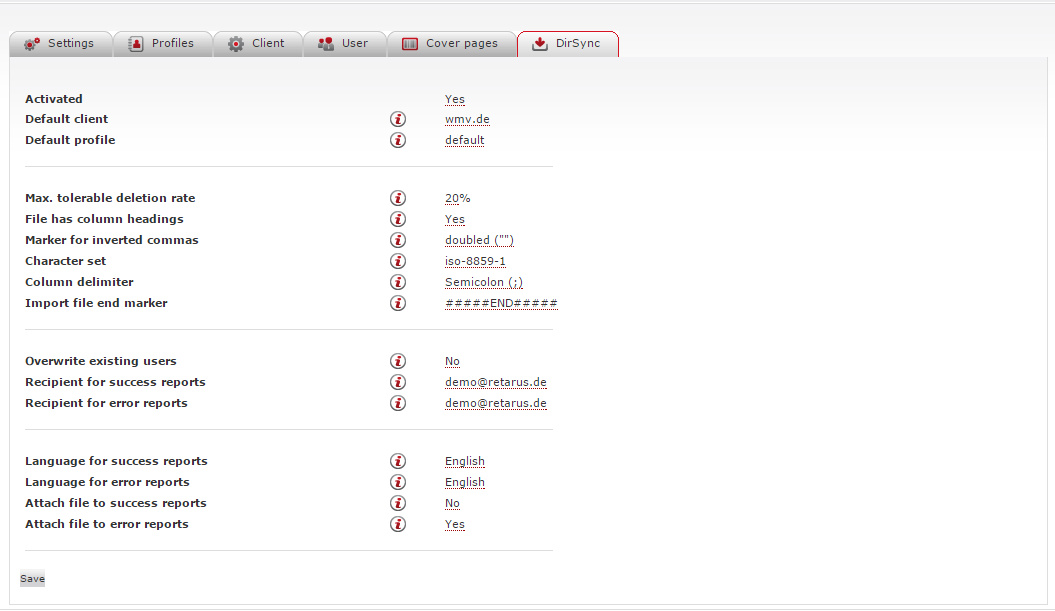
Task: Click info icon for Language for success reports
Action: click(398, 461)
